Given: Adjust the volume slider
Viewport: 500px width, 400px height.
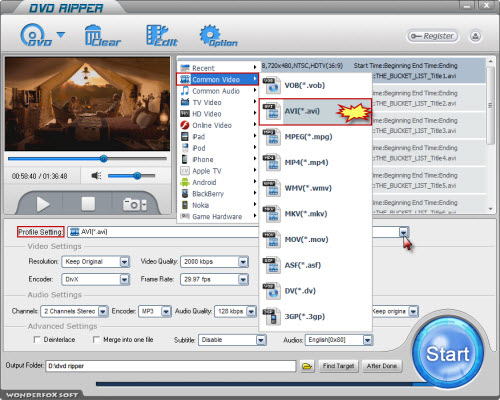Looking at the screenshot, I should pyautogui.click(x=132, y=176).
